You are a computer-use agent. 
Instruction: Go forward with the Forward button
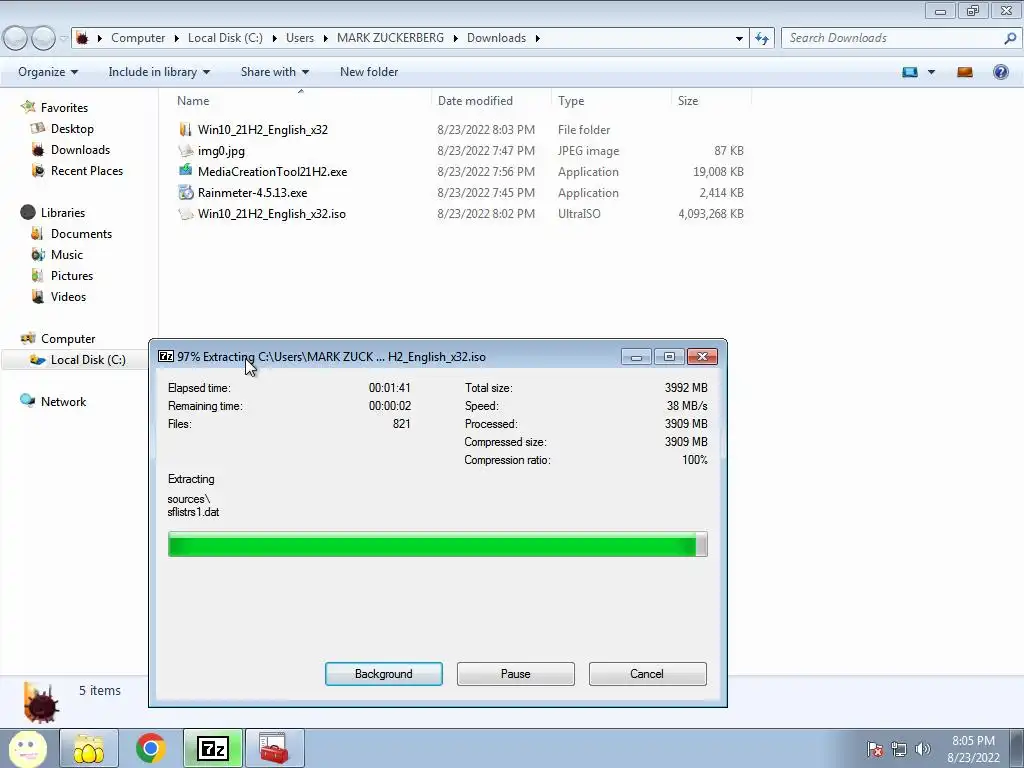coord(43,38)
